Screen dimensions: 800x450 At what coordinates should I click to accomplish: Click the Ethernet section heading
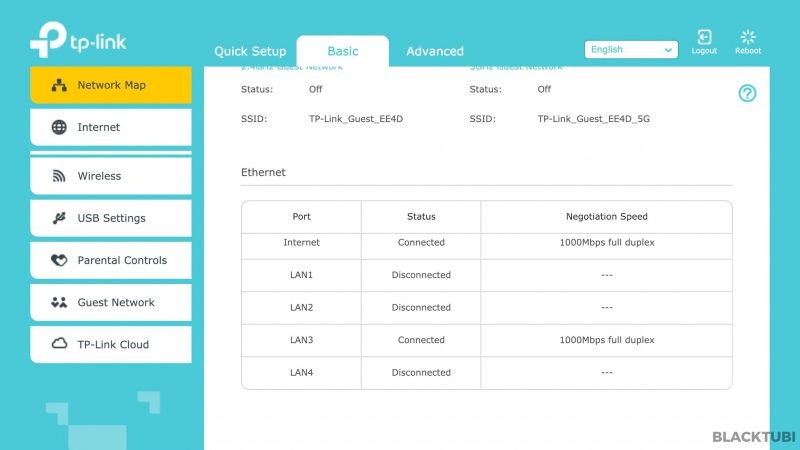tap(263, 172)
